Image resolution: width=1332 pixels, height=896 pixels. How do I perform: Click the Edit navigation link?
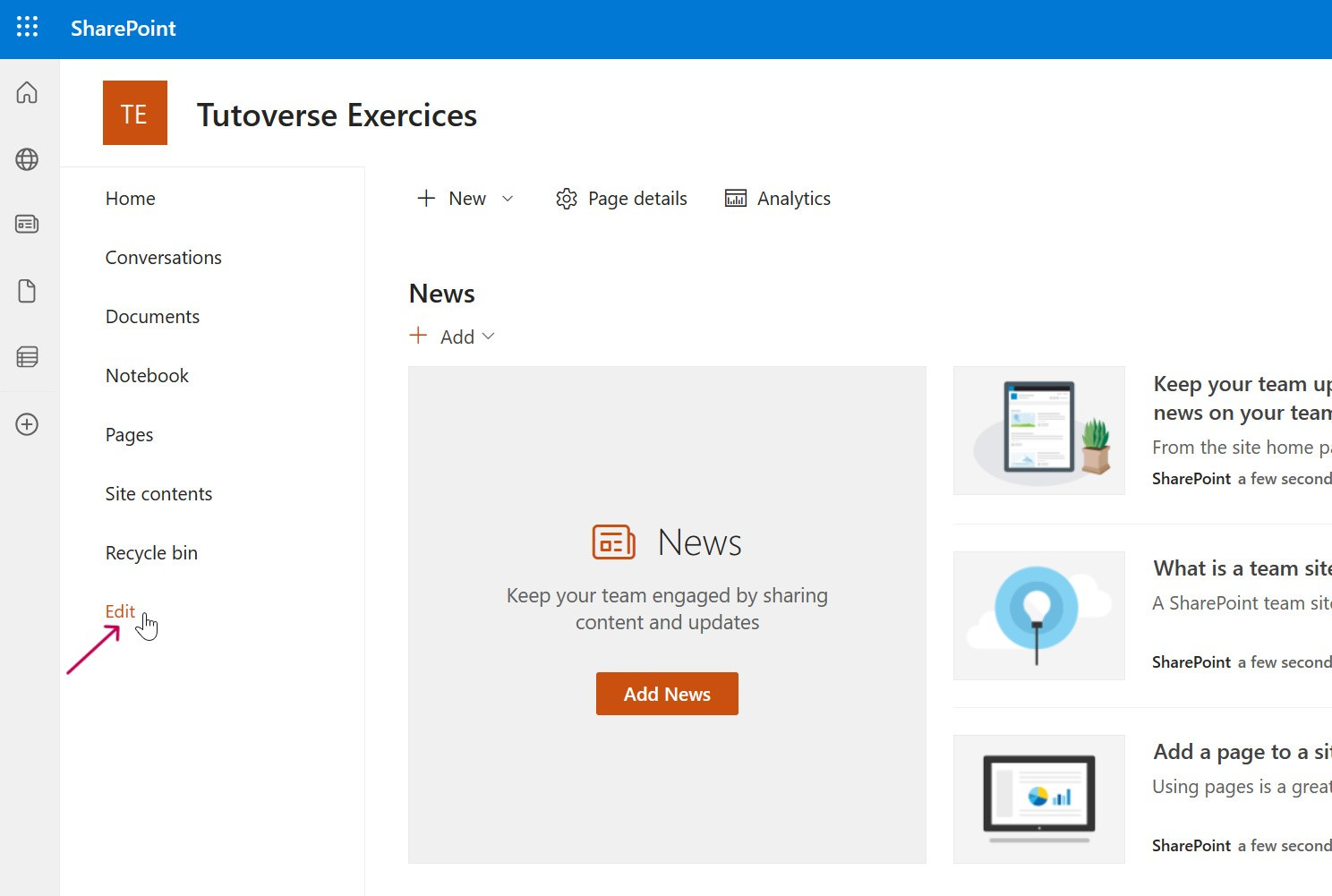coord(120,611)
